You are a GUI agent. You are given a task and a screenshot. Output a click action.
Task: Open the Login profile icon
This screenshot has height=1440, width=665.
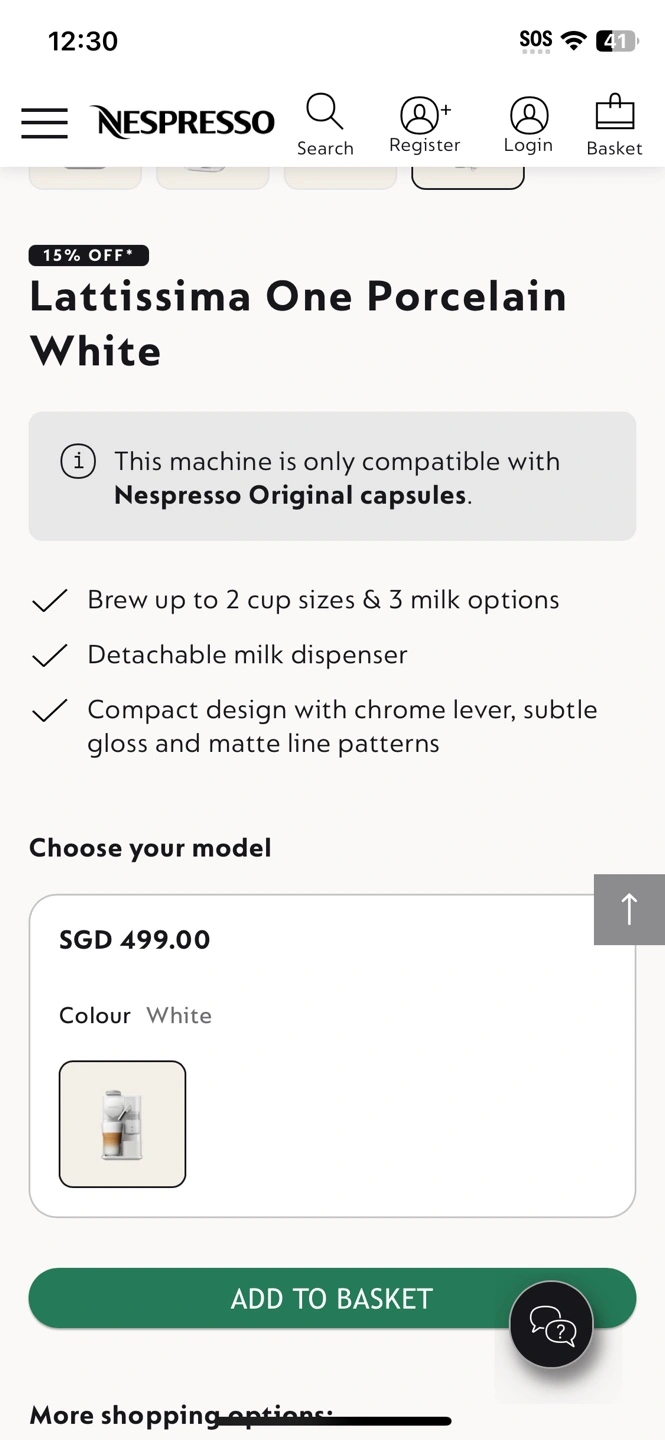[528, 124]
